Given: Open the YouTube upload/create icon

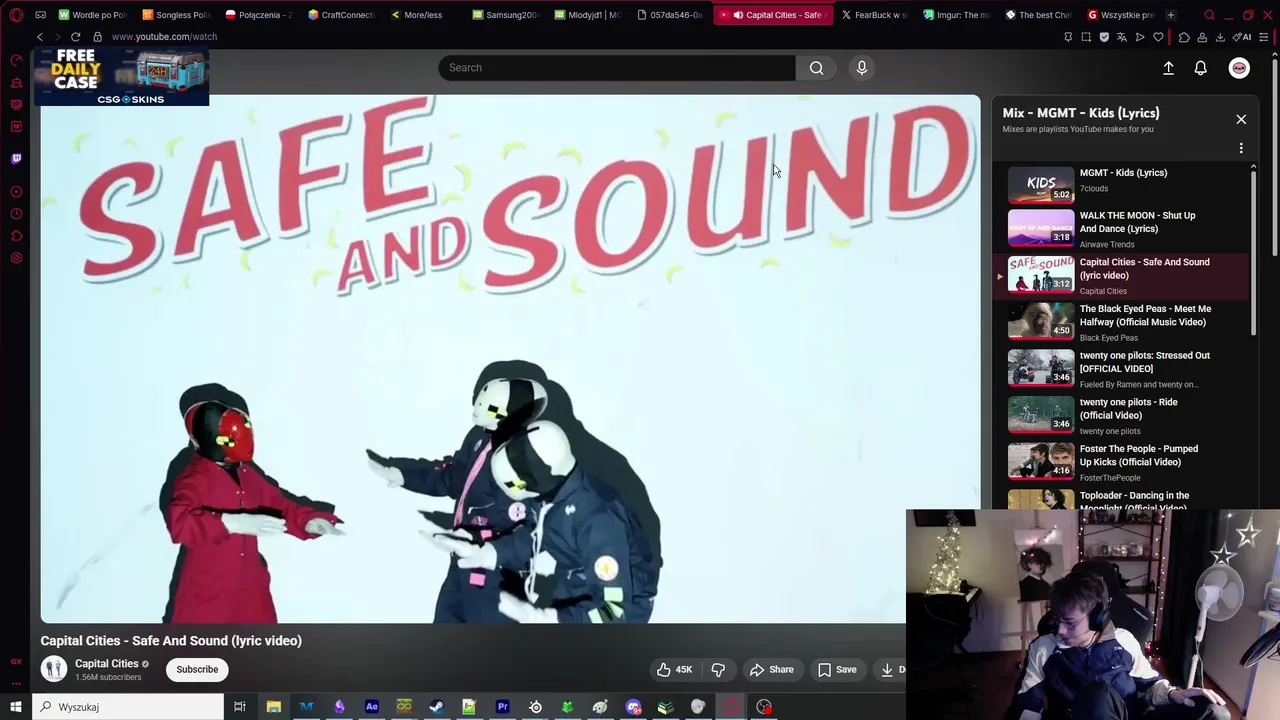Looking at the screenshot, I should (1168, 68).
